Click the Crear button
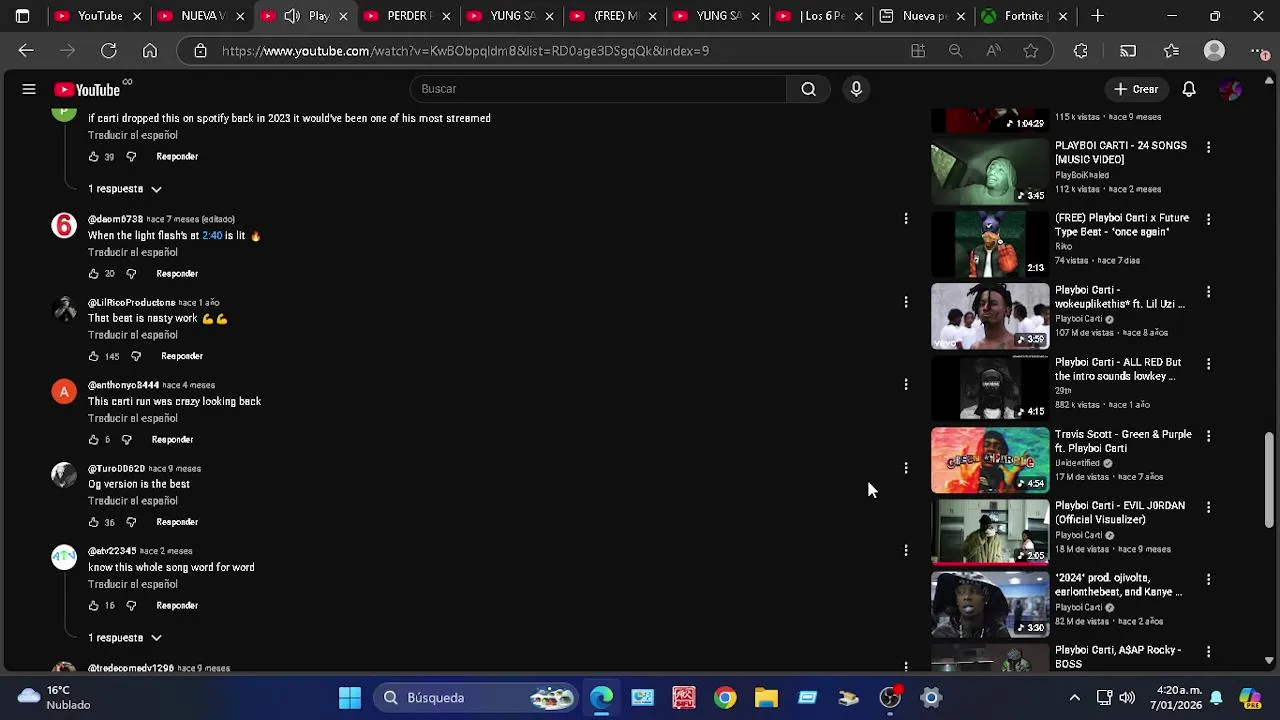 tap(1136, 89)
